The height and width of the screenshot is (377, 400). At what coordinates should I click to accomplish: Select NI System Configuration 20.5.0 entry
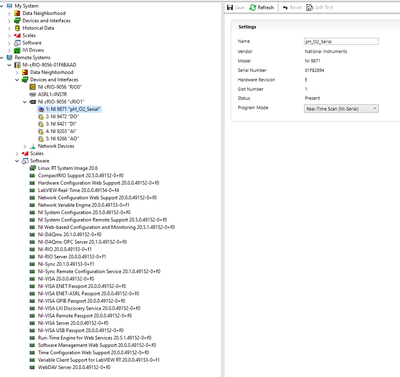click(x=84, y=212)
